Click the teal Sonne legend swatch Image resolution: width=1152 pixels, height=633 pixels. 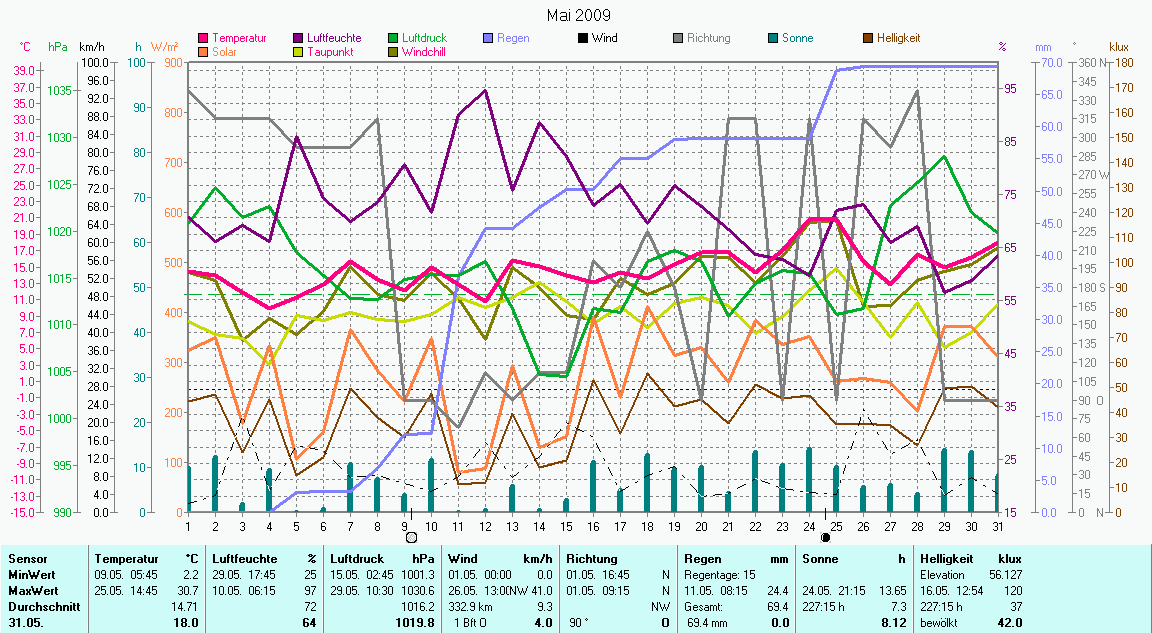tap(773, 38)
